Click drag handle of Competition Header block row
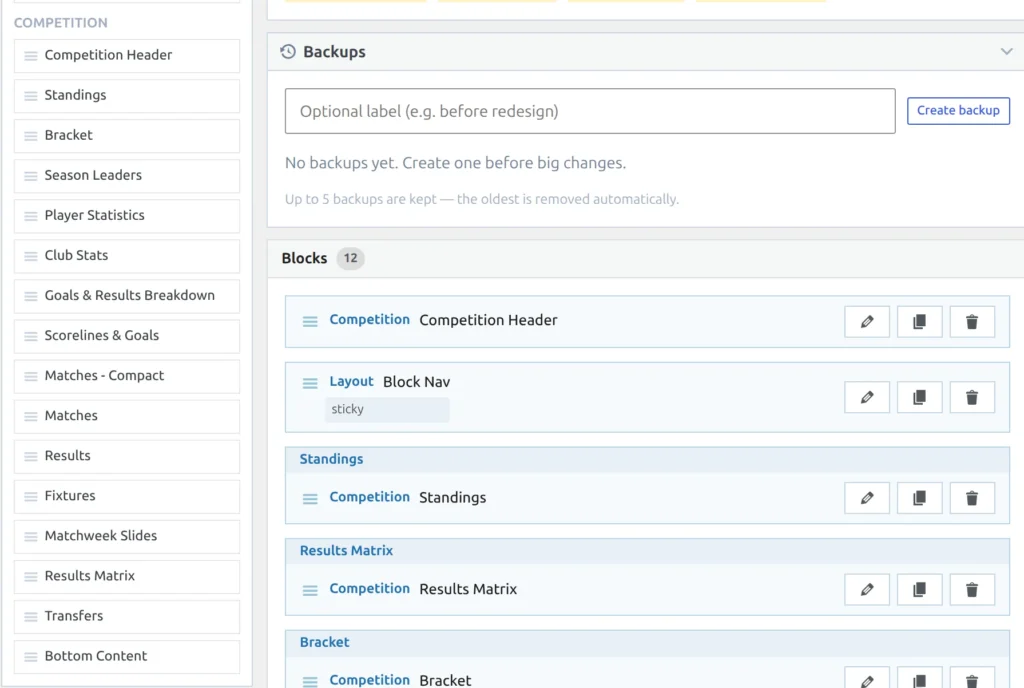 [310, 321]
